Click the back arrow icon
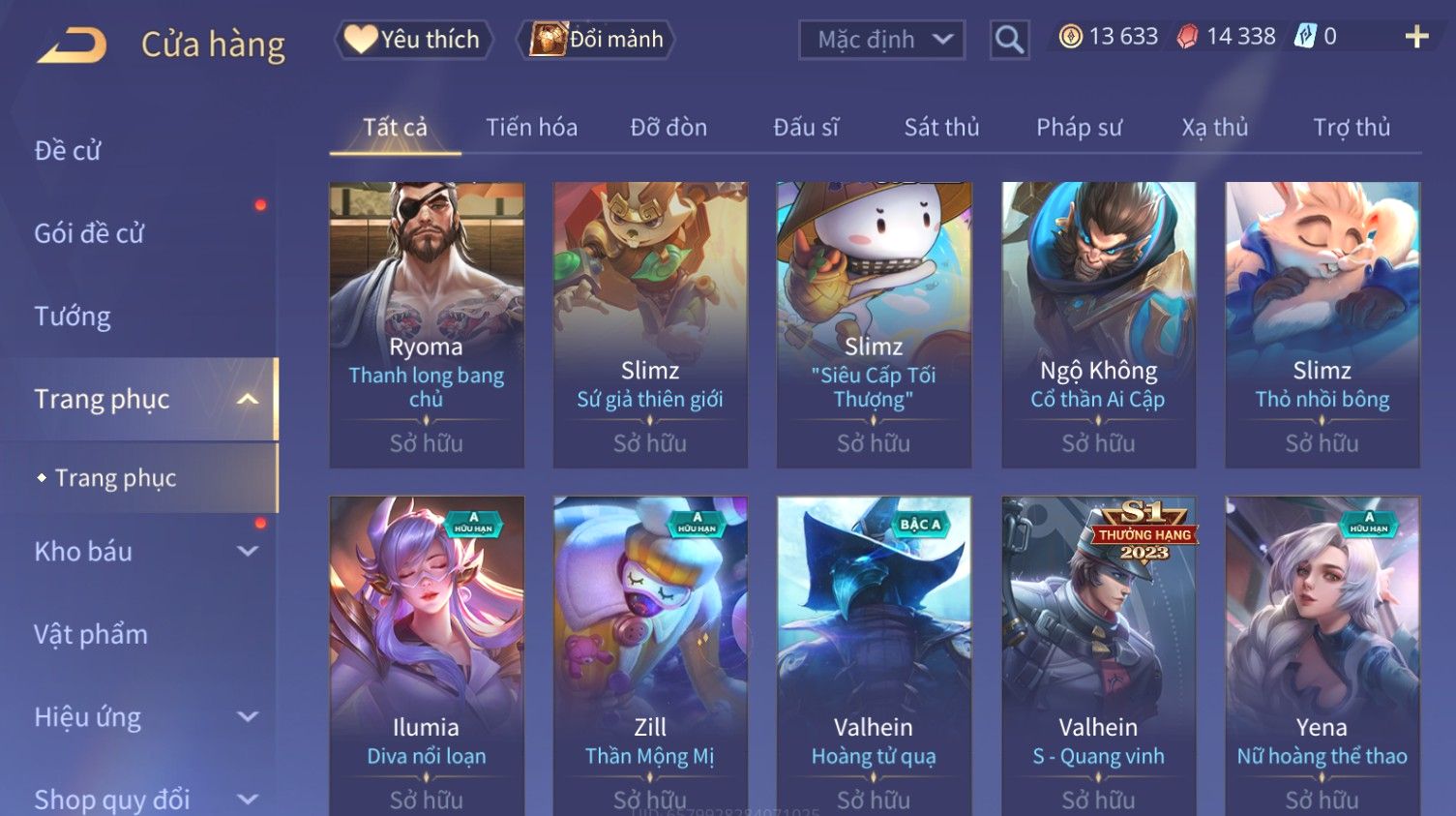Viewport: 1456px width, 816px height. pos(72,45)
